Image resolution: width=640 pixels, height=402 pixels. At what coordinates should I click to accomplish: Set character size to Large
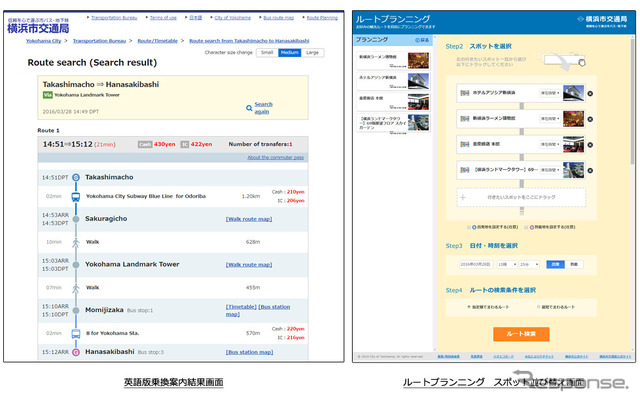313,53
